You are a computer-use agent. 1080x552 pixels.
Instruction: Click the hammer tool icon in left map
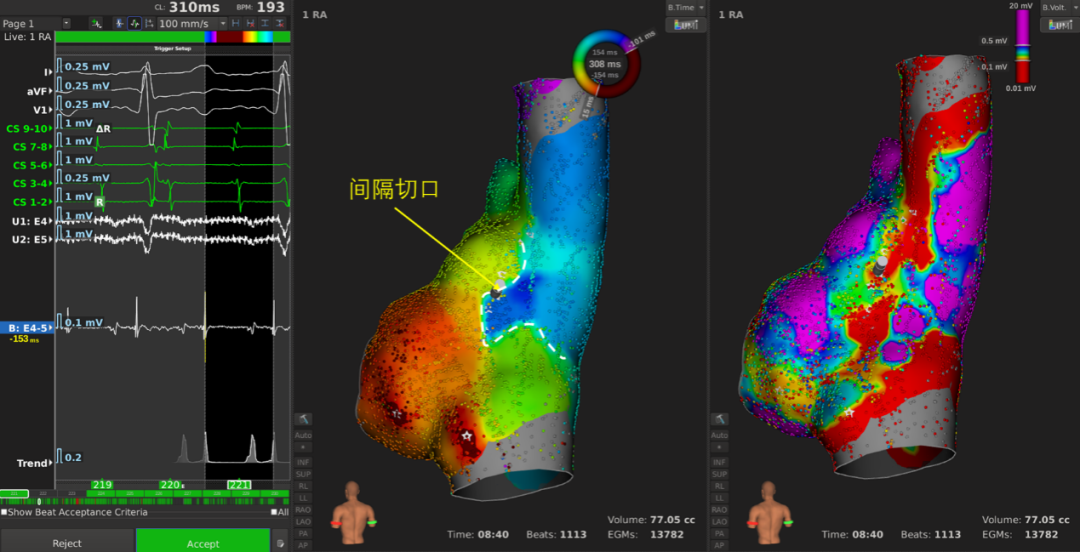coord(303,419)
